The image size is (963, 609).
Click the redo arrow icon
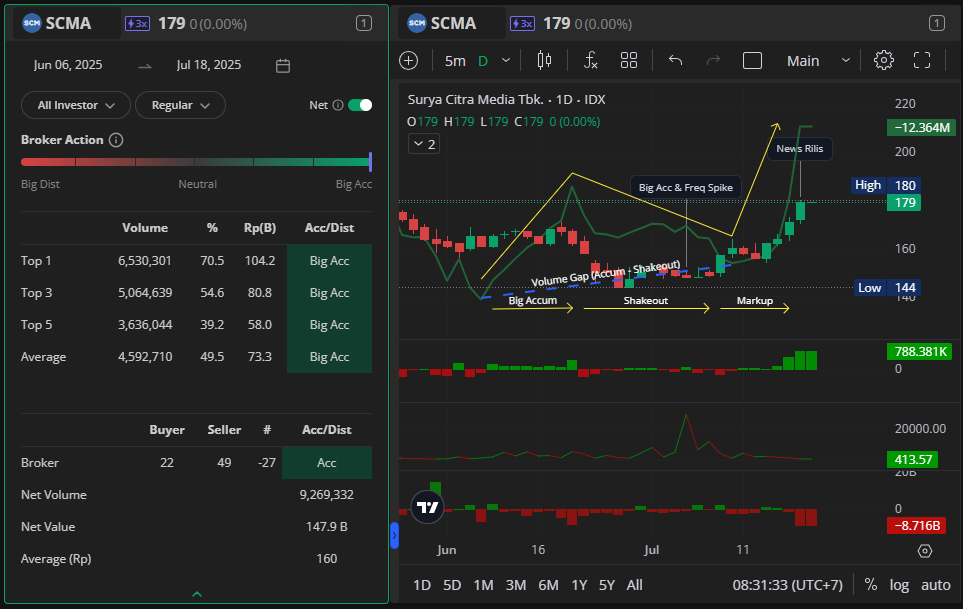point(713,60)
